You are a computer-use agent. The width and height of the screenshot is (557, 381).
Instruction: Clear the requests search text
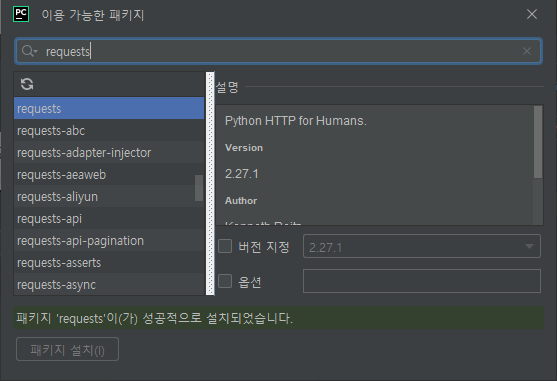coord(527,51)
